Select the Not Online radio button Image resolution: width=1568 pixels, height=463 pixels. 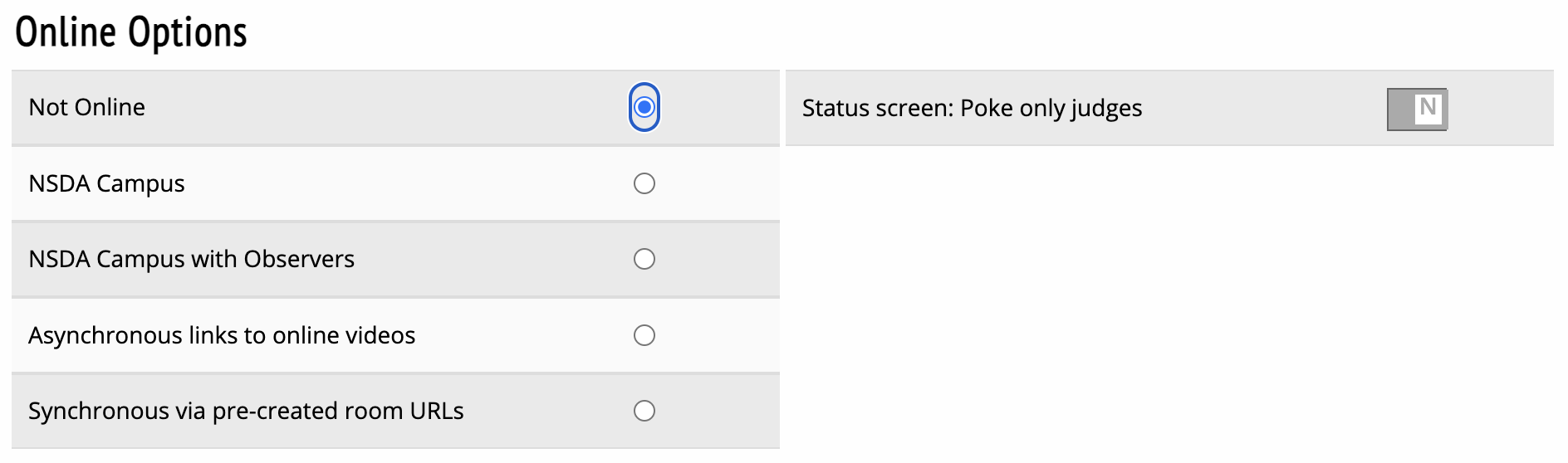click(644, 107)
